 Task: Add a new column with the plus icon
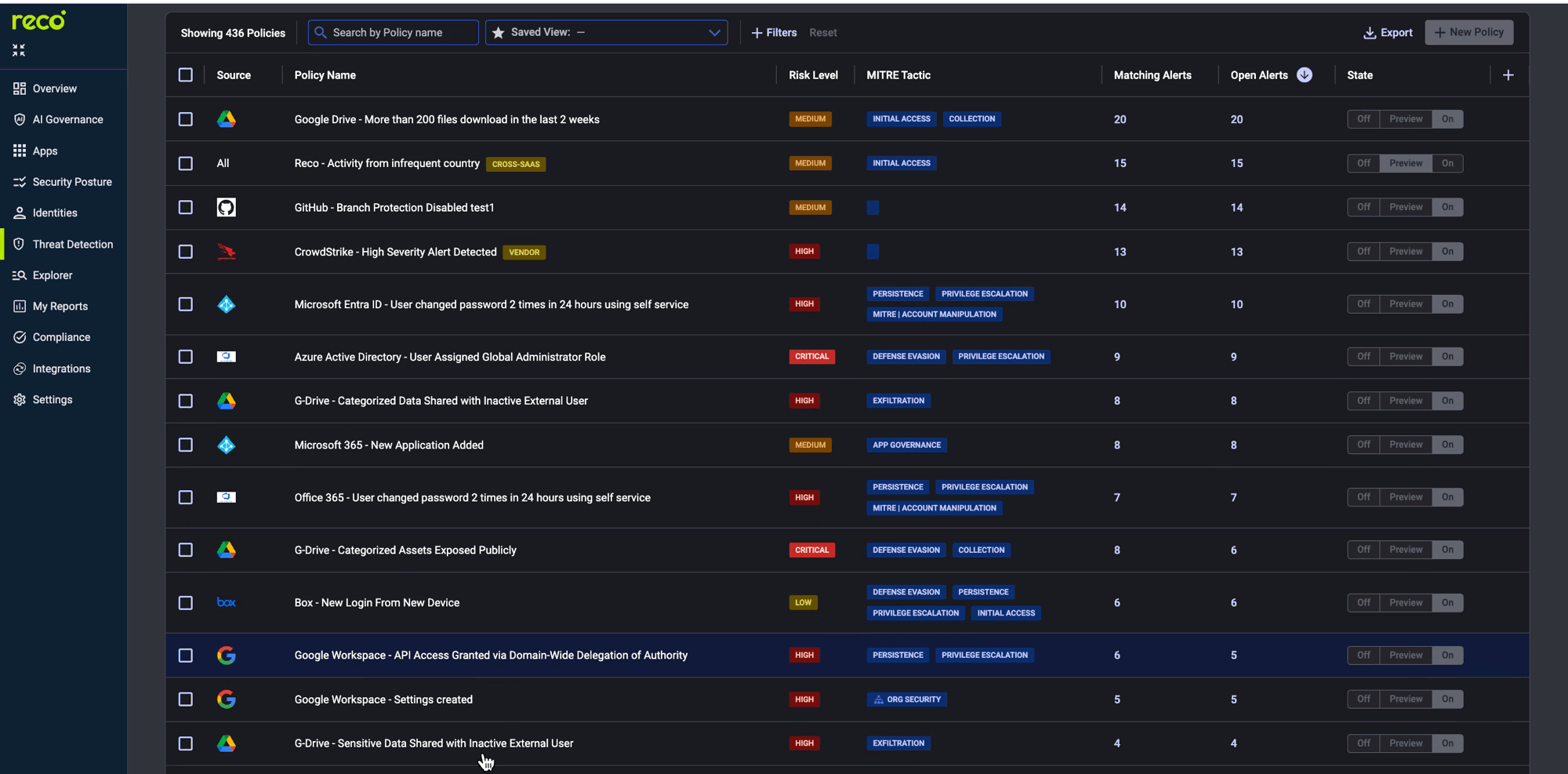(1508, 74)
